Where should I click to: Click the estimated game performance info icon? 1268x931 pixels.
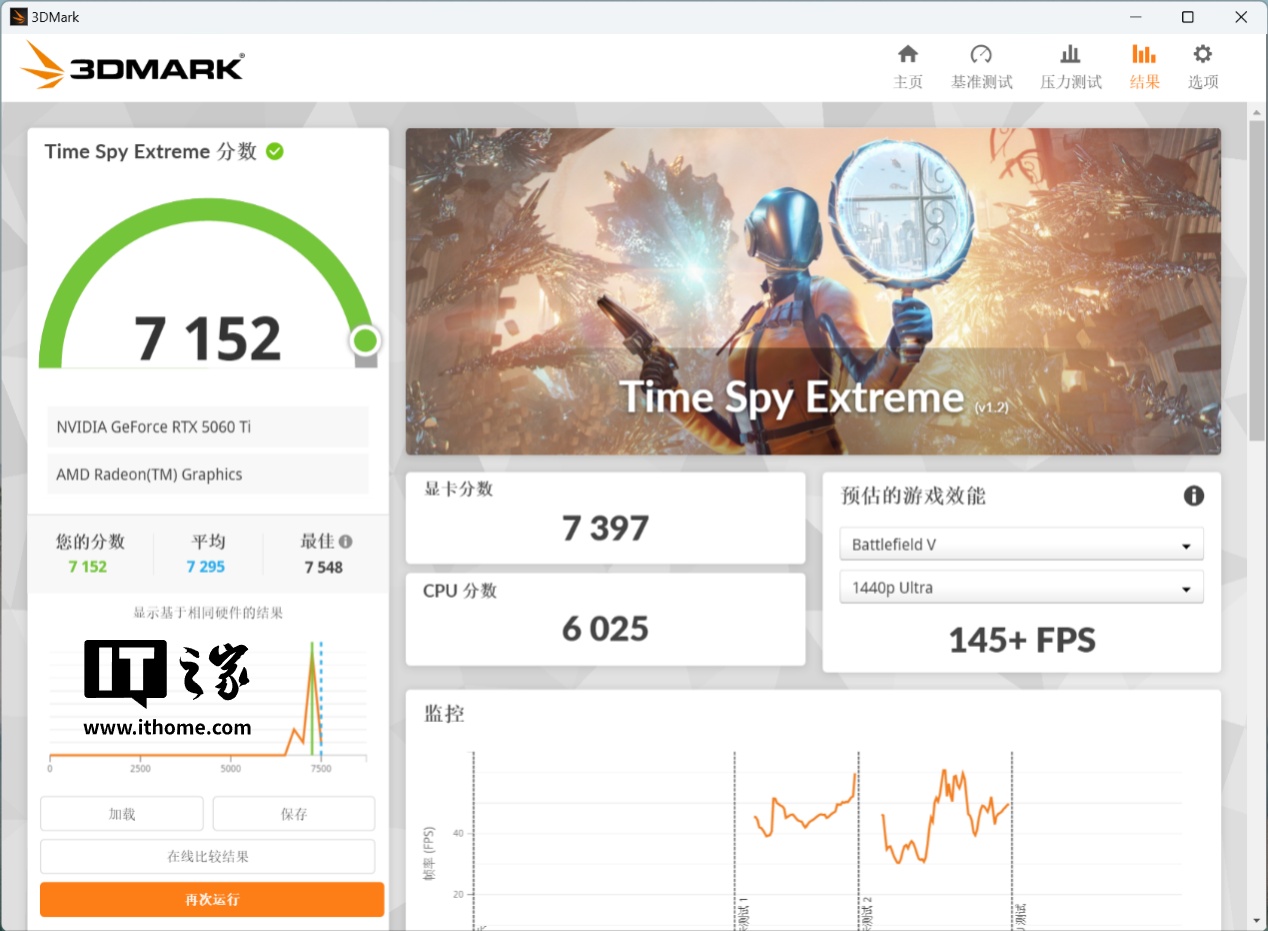1193,496
